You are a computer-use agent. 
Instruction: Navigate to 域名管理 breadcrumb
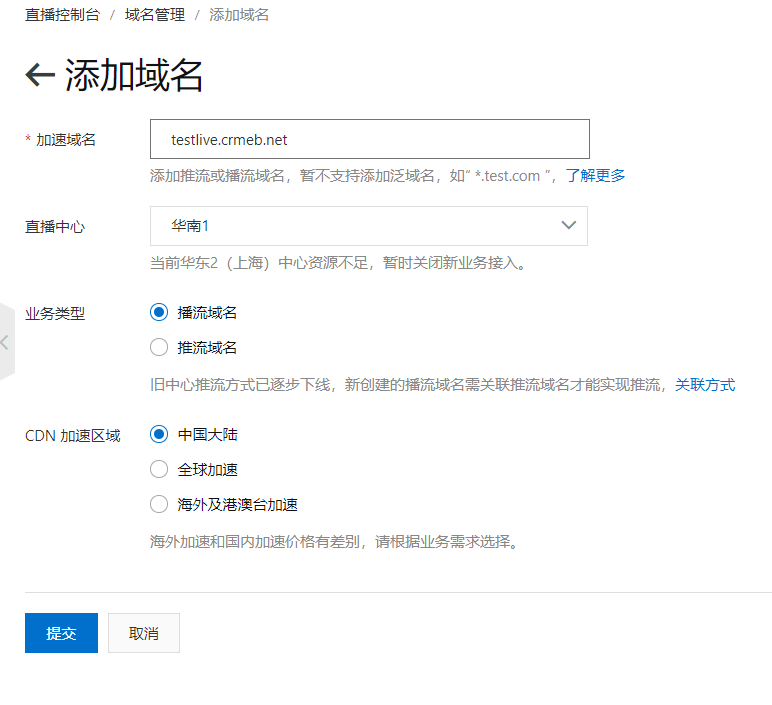pyautogui.click(x=155, y=15)
